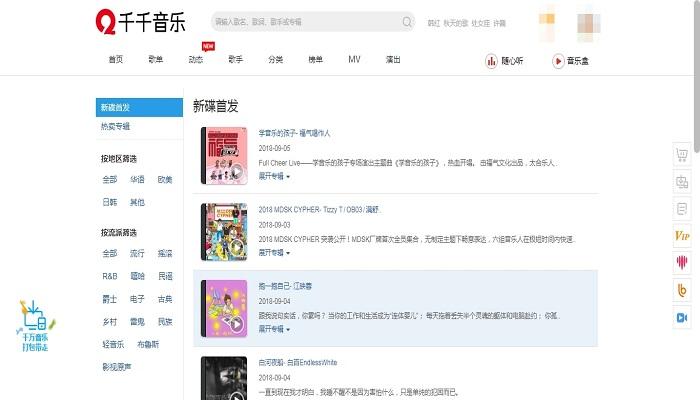Expand 展开专辑 for the purple-cover album
This screenshot has width=700, height=400.
[274, 329]
